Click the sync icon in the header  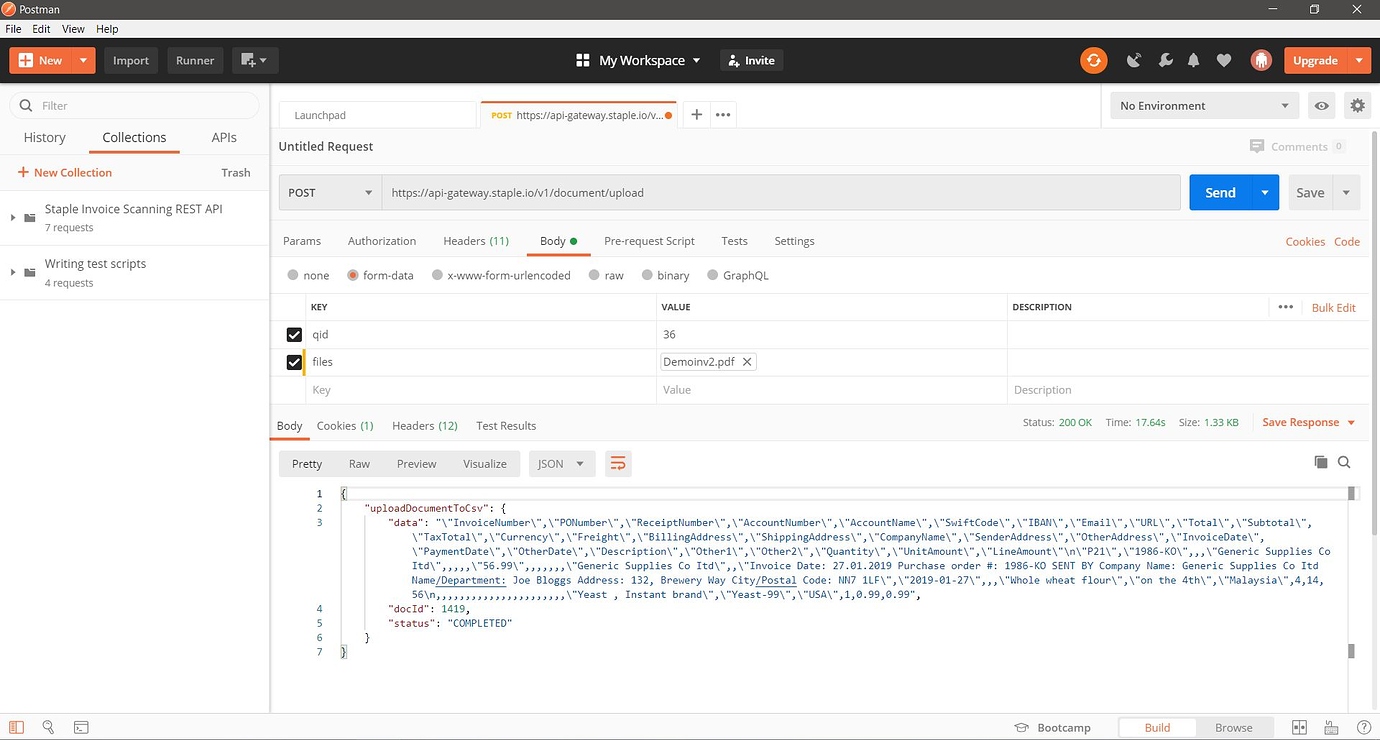pos(1093,60)
